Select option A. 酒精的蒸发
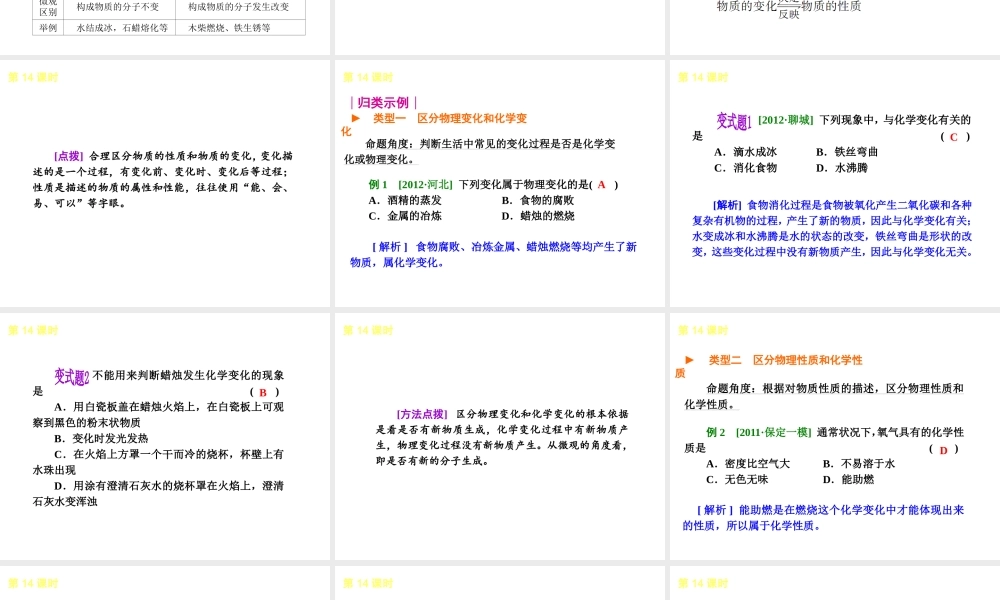The height and width of the screenshot is (600, 1000). [405, 200]
